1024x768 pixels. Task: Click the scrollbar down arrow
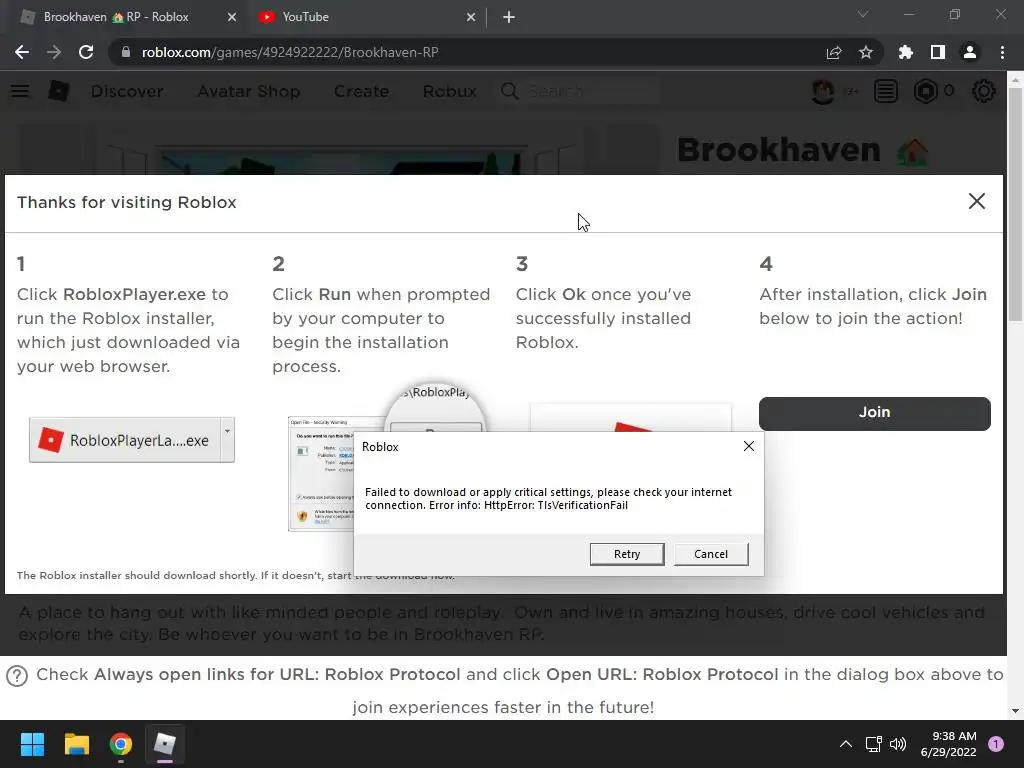[1015, 711]
